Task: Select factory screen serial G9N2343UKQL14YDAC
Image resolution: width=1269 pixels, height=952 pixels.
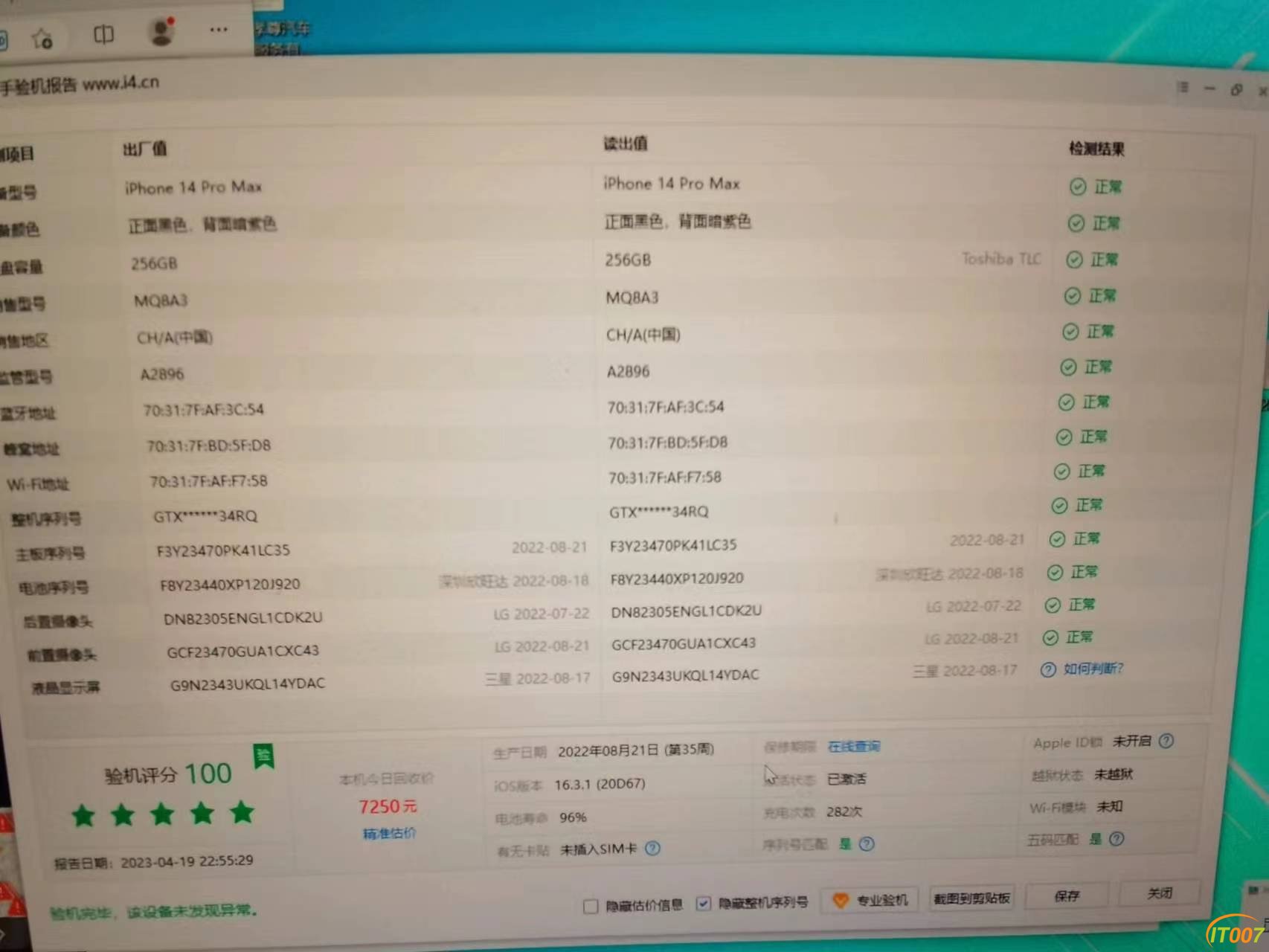Action: coord(248,684)
